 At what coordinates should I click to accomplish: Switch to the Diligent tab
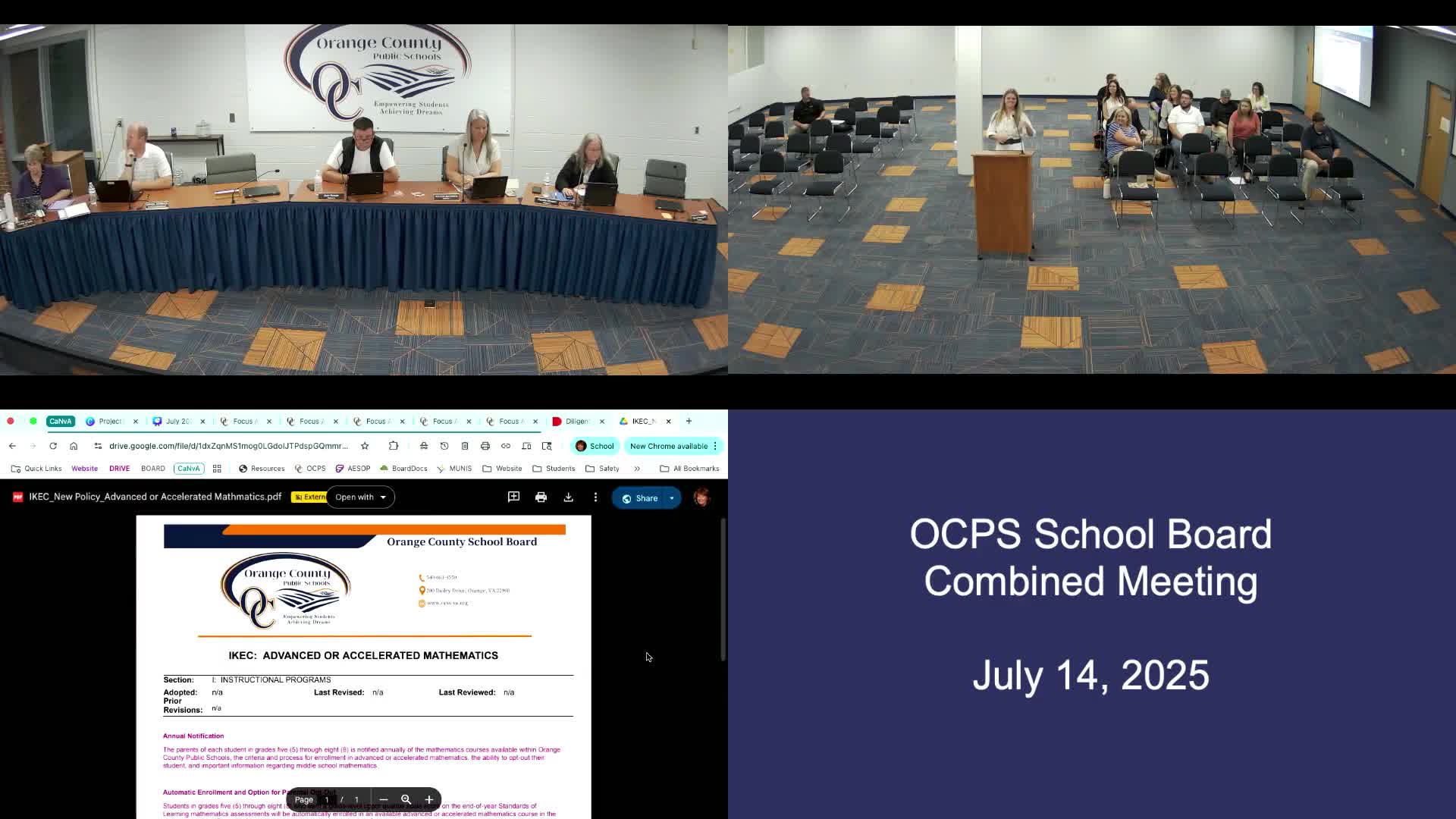click(576, 422)
